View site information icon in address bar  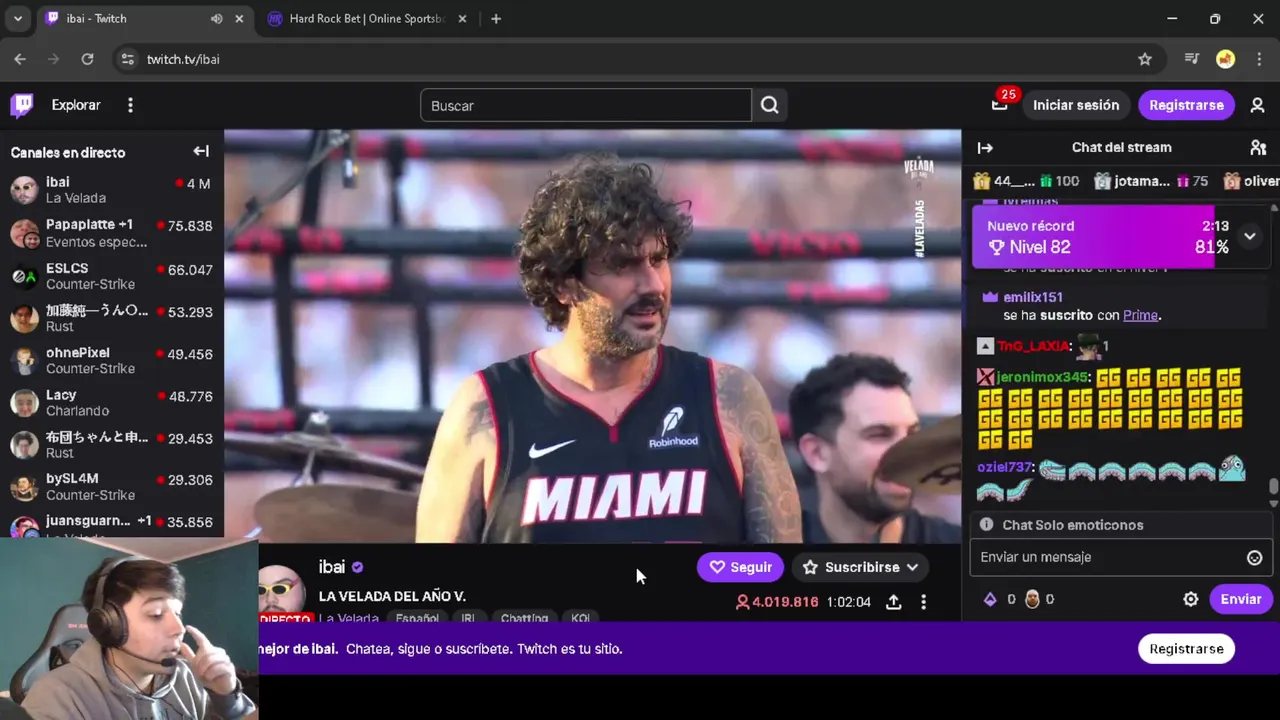coord(127,59)
